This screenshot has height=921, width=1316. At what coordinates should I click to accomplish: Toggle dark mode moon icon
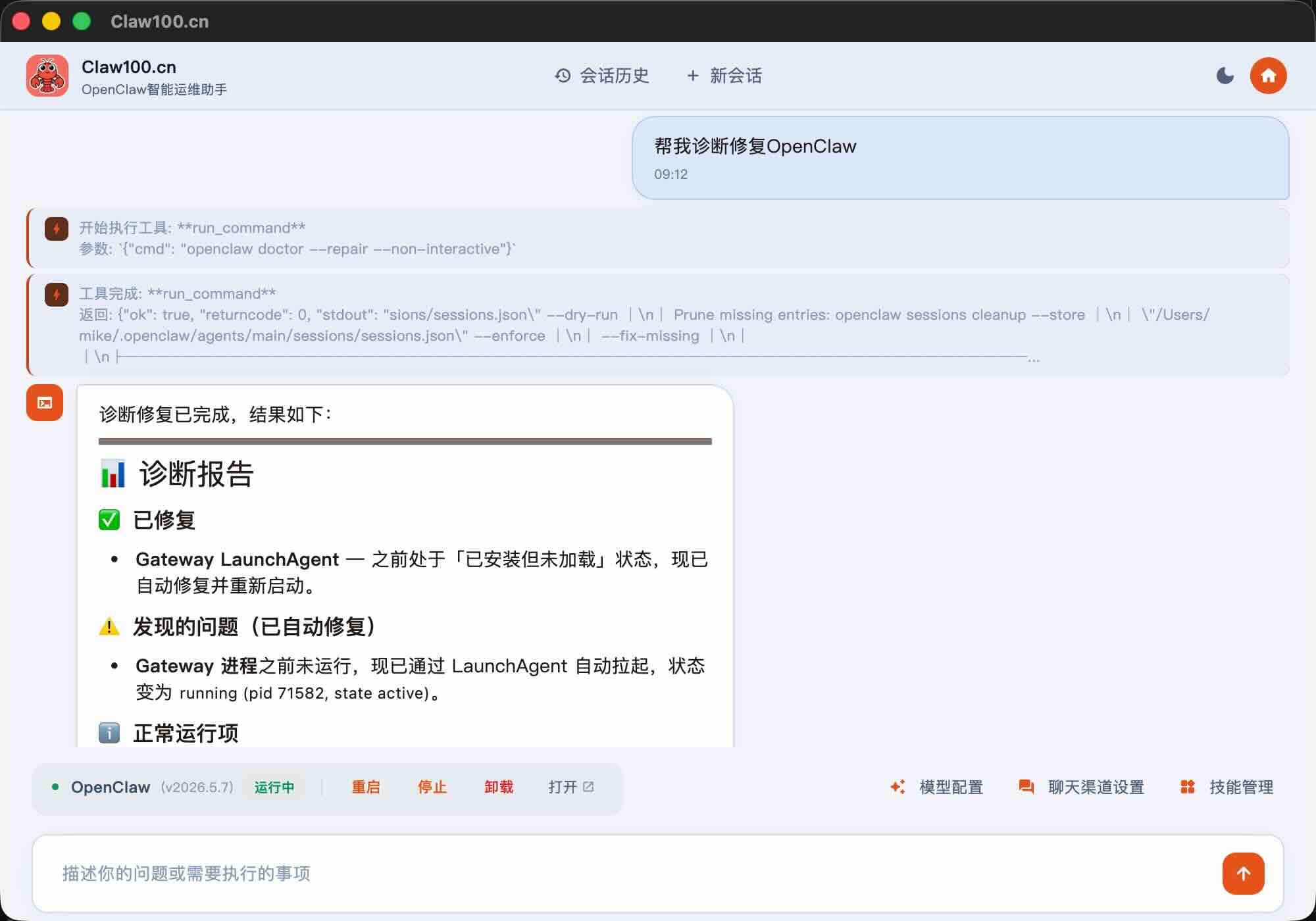click(x=1225, y=76)
